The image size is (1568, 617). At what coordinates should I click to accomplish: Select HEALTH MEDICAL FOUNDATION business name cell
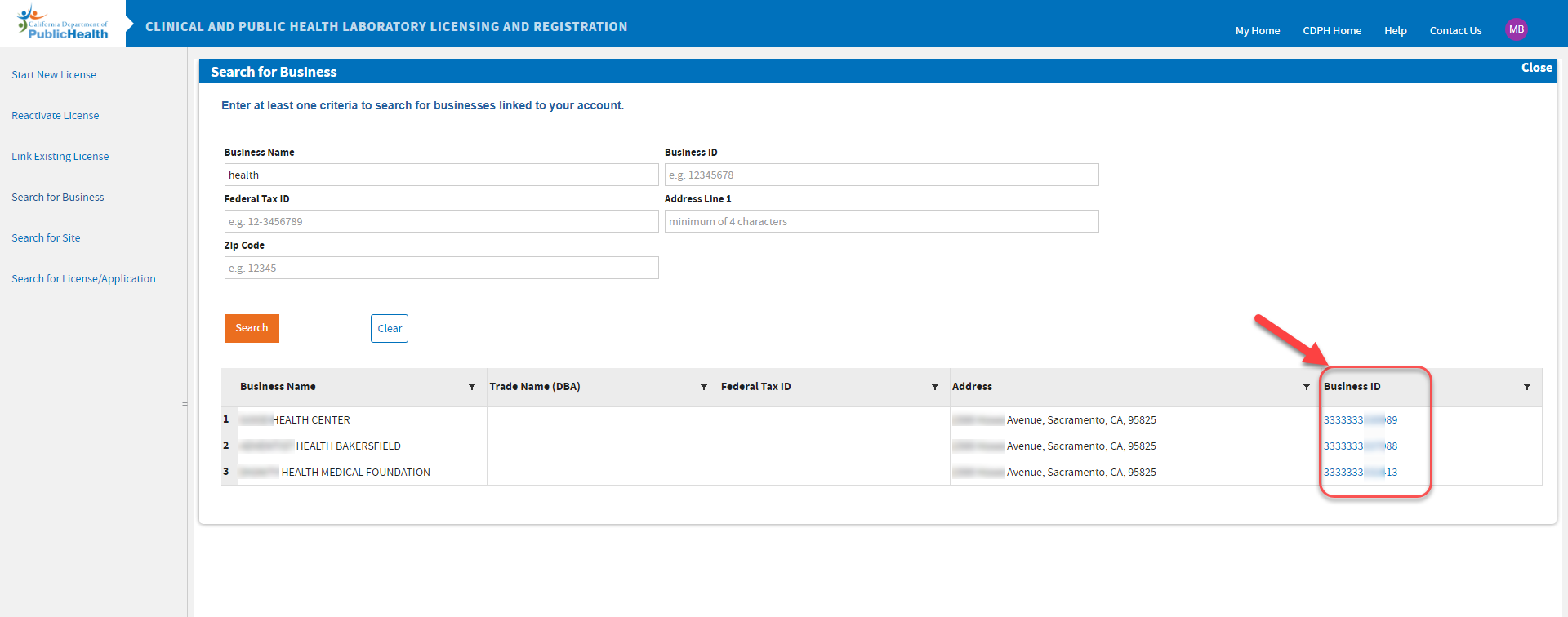[x=362, y=473]
